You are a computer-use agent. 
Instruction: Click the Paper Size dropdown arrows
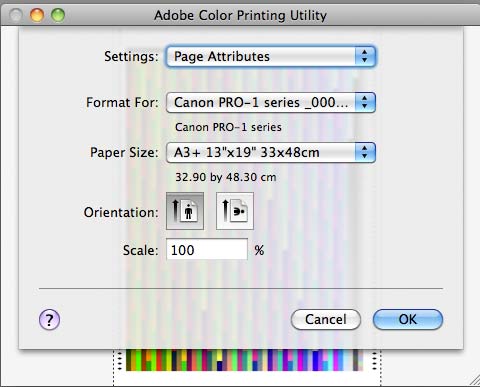(365, 152)
